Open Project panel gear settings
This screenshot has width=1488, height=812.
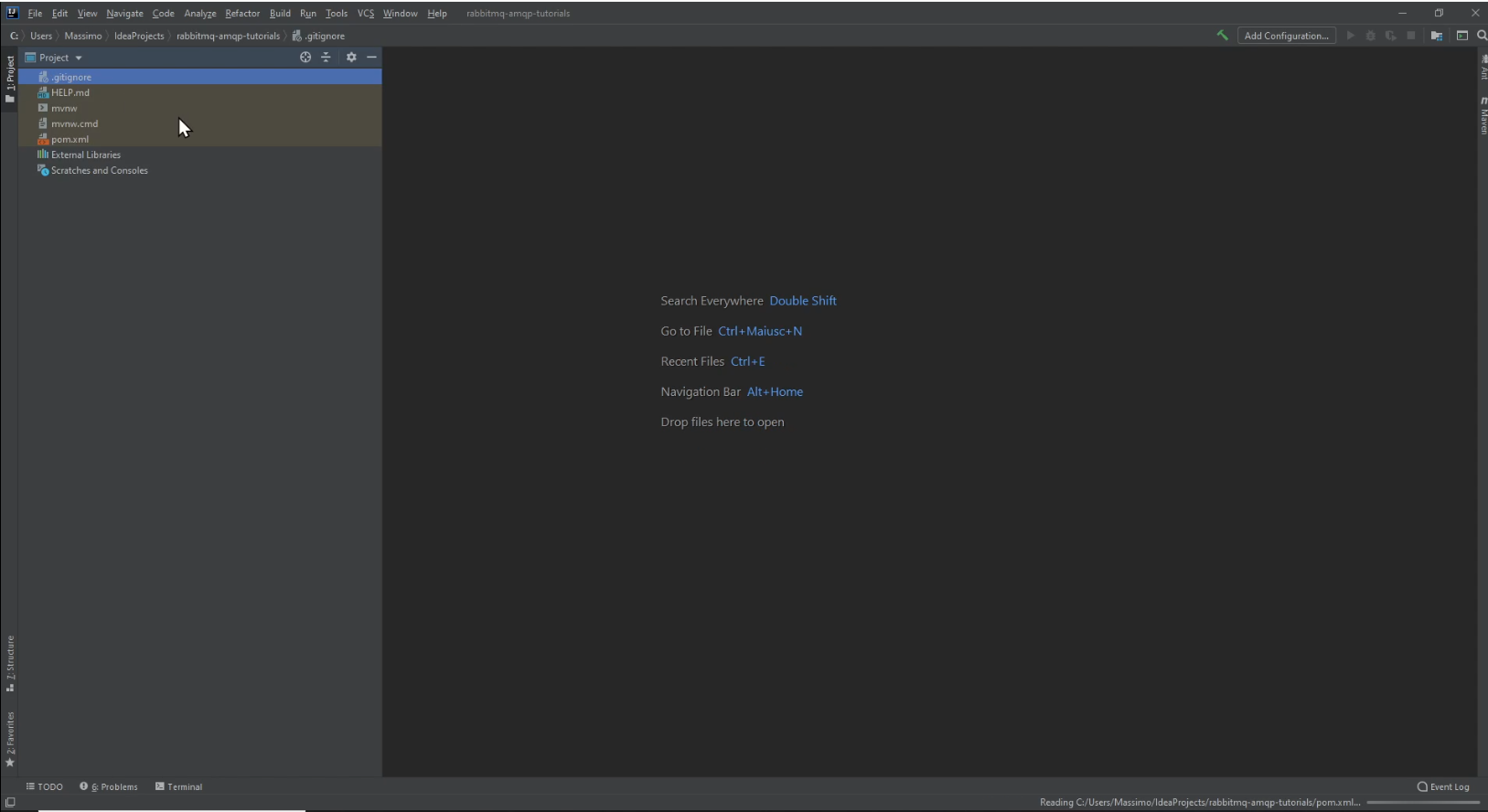pos(351,57)
